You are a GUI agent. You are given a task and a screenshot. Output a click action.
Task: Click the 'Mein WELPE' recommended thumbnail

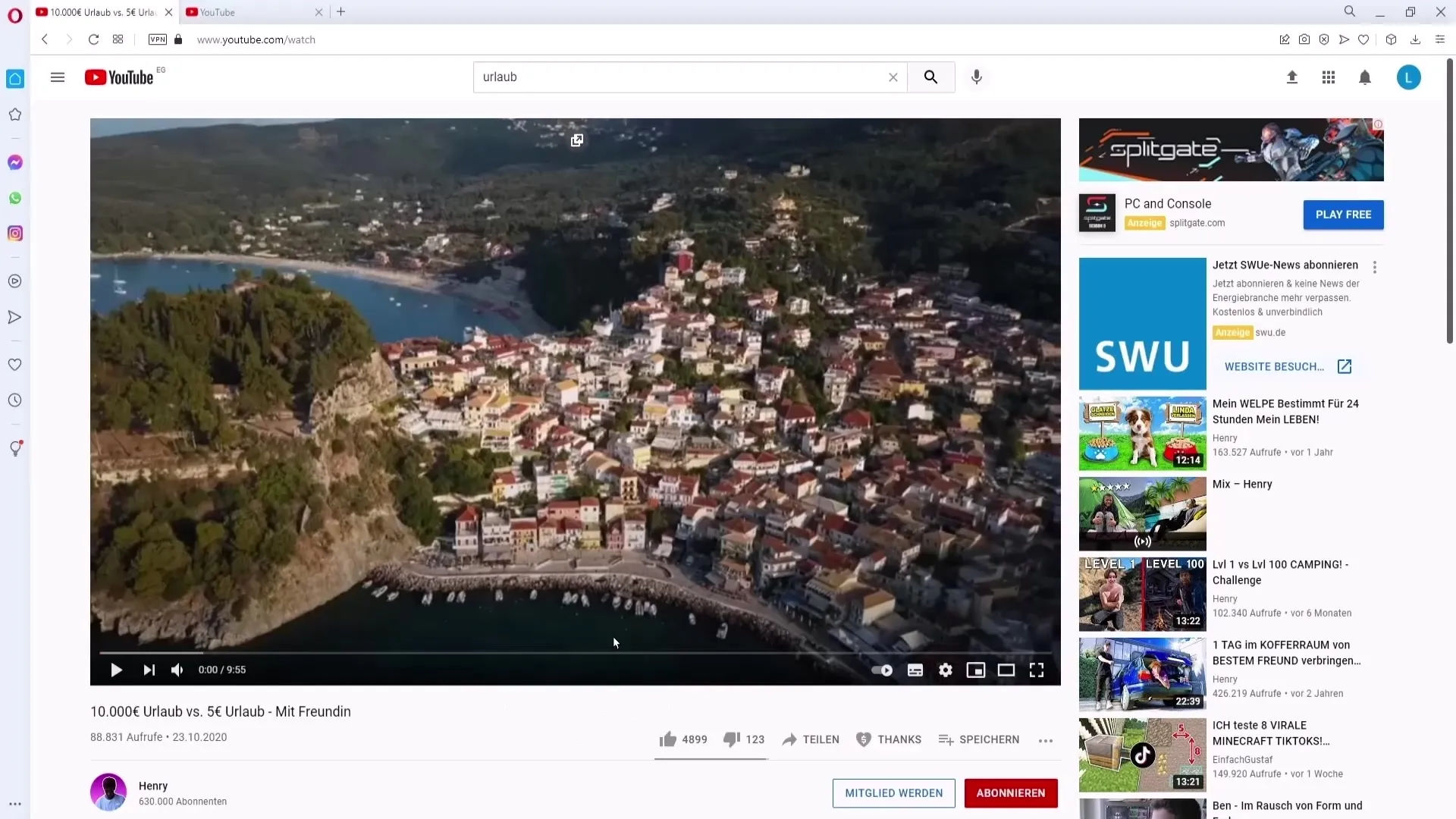click(1143, 433)
